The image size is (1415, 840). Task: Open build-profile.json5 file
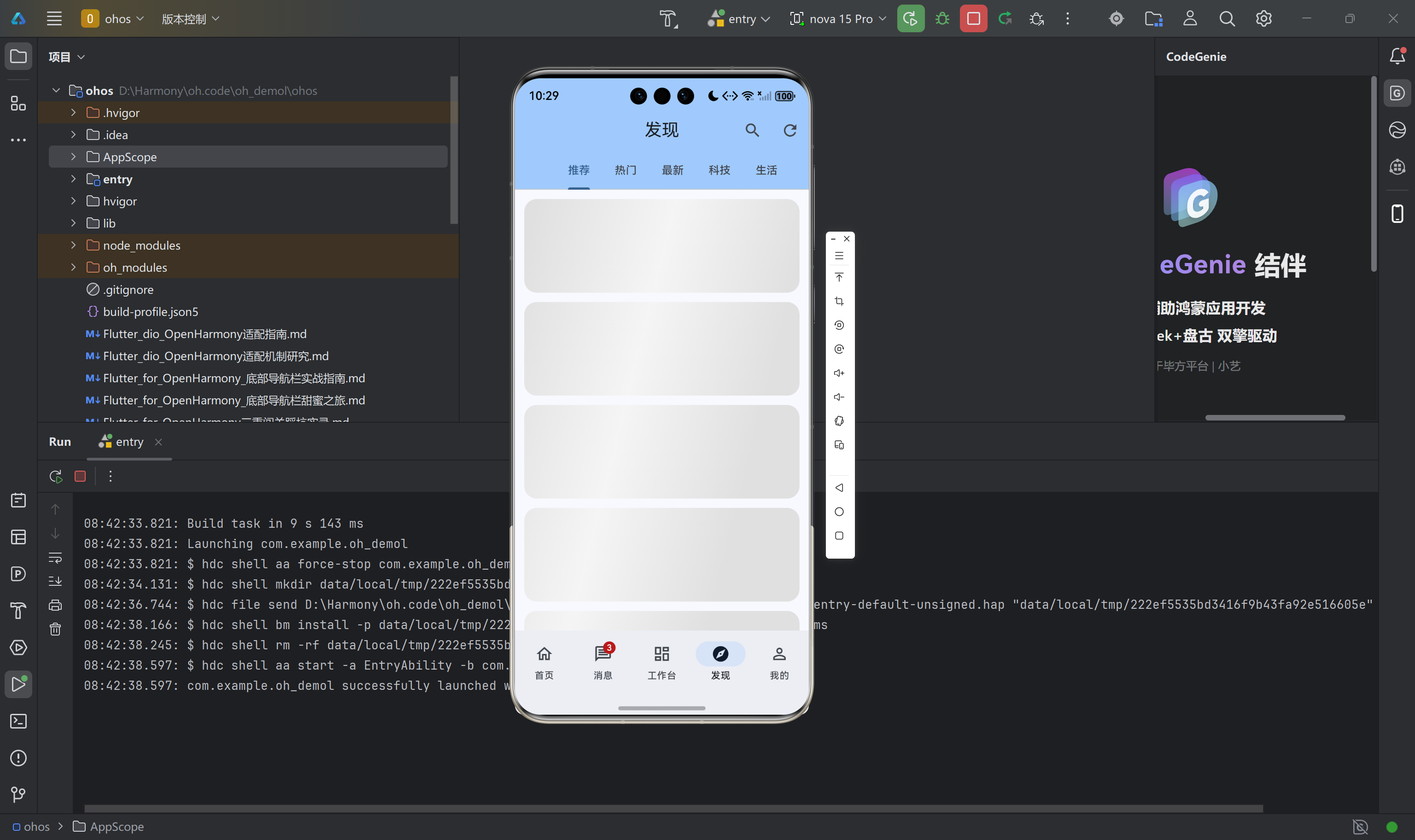tap(151, 312)
